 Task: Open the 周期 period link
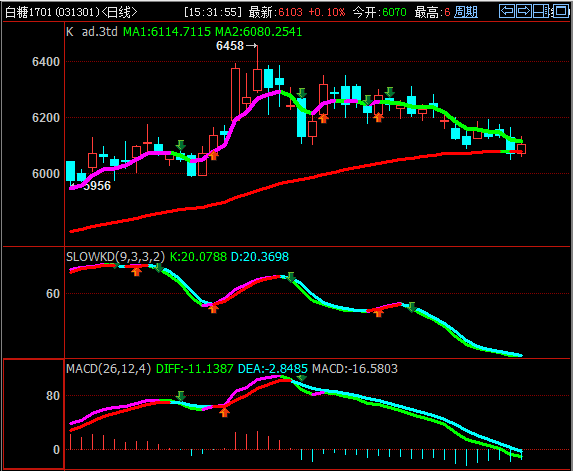(466, 12)
